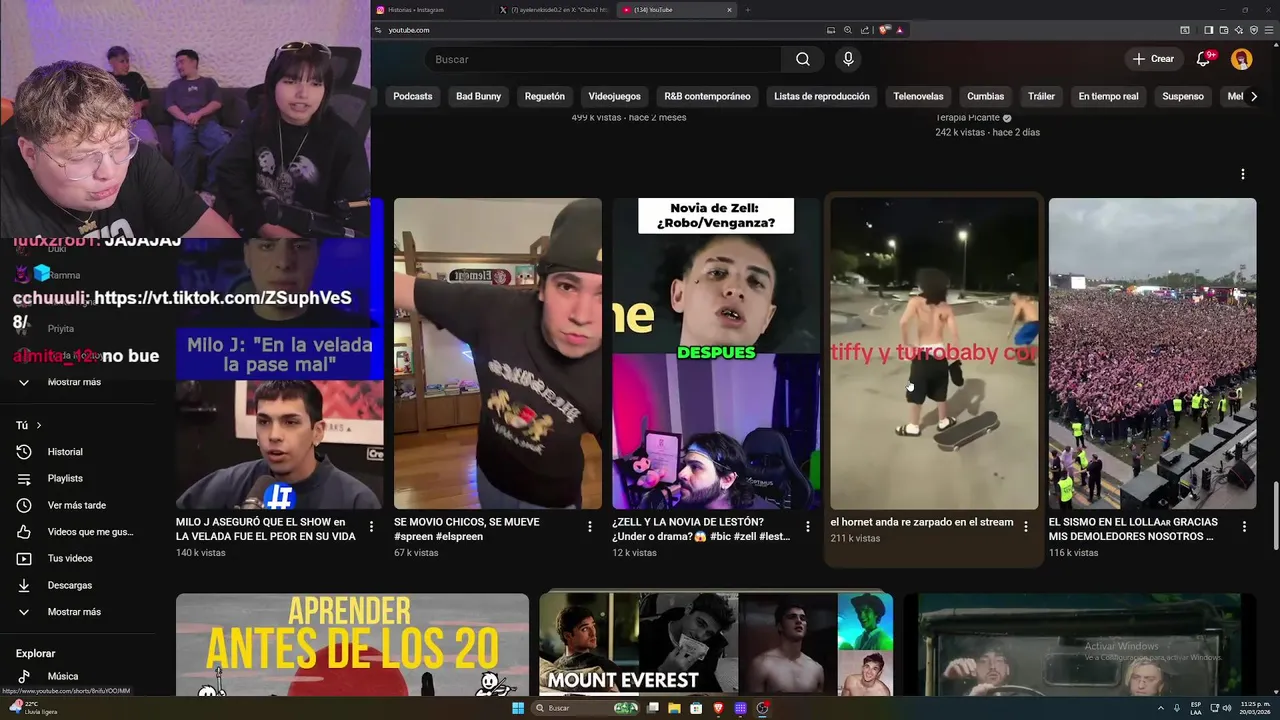Viewport: 1280px width, 720px height.
Task: Select the Tráiler chip
Action: pyautogui.click(x=1041, y=96)
